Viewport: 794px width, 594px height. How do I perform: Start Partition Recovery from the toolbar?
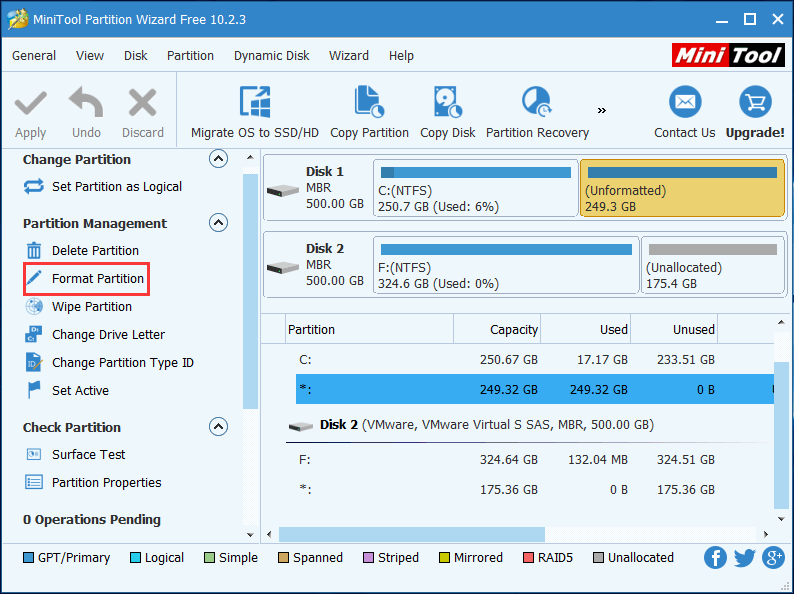coord(537,103)
